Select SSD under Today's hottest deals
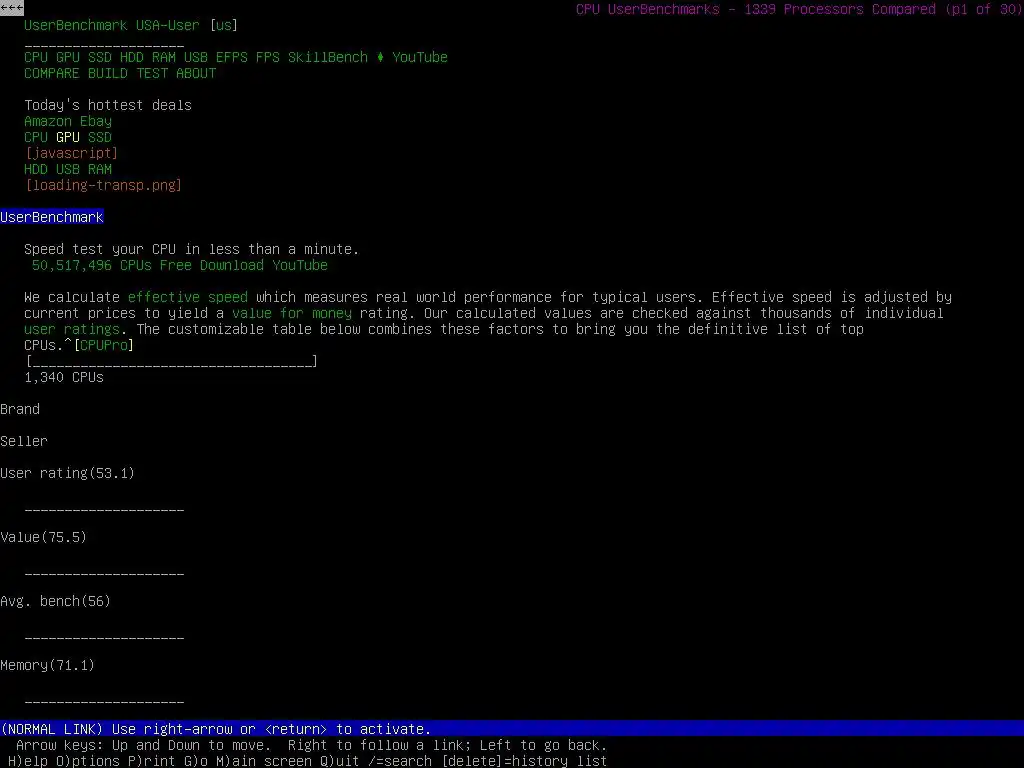1024x768 pixels. [100, 137]
